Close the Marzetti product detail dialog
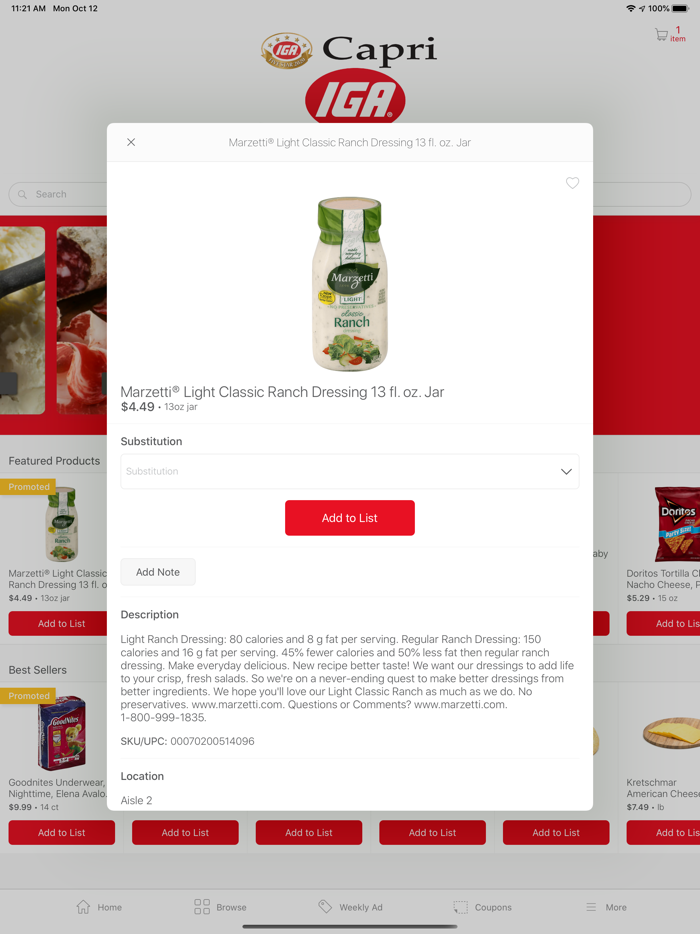700x934 pixels. tap(131, 142)
